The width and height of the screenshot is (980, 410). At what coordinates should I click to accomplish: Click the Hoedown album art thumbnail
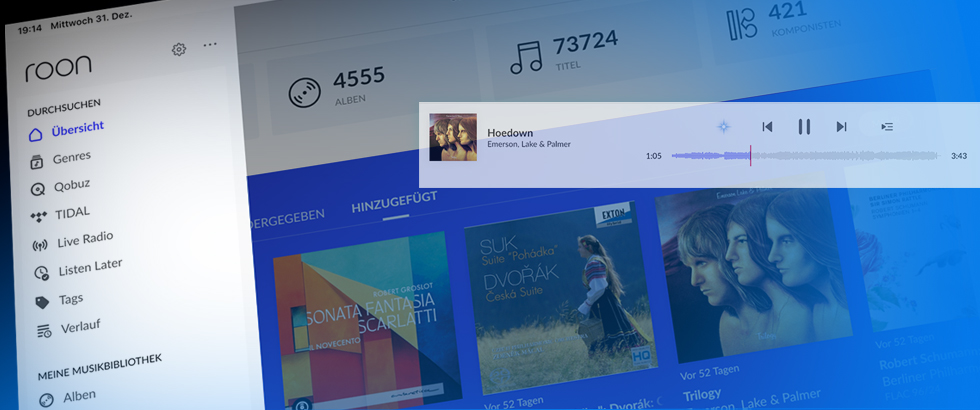pyautogui.click(x=453, y=137)
